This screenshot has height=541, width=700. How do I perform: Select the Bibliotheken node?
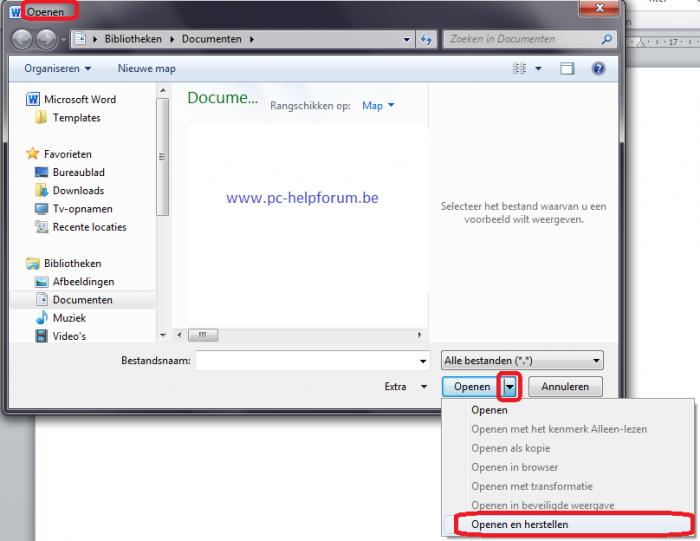point(64,263)
